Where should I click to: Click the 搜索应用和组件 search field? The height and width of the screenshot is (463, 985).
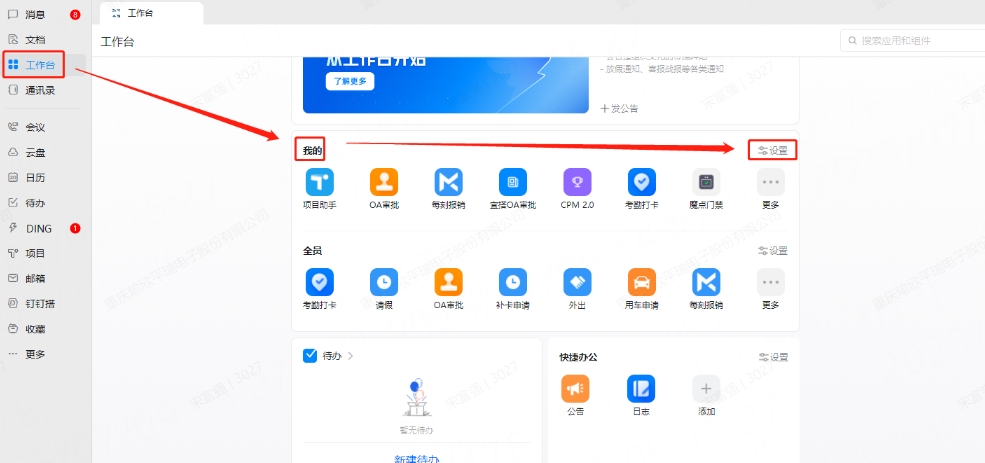coord(910,41)
